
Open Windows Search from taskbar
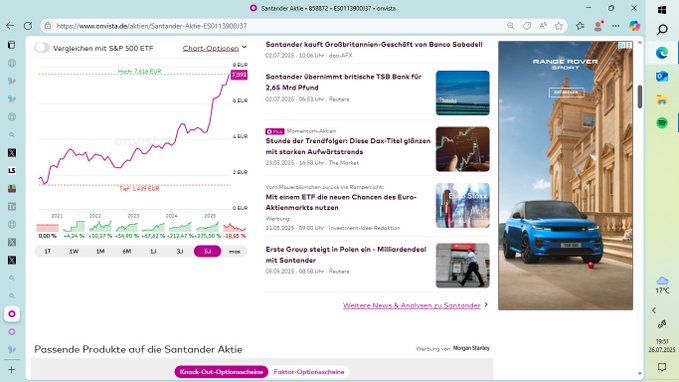[x=662, y=29]
